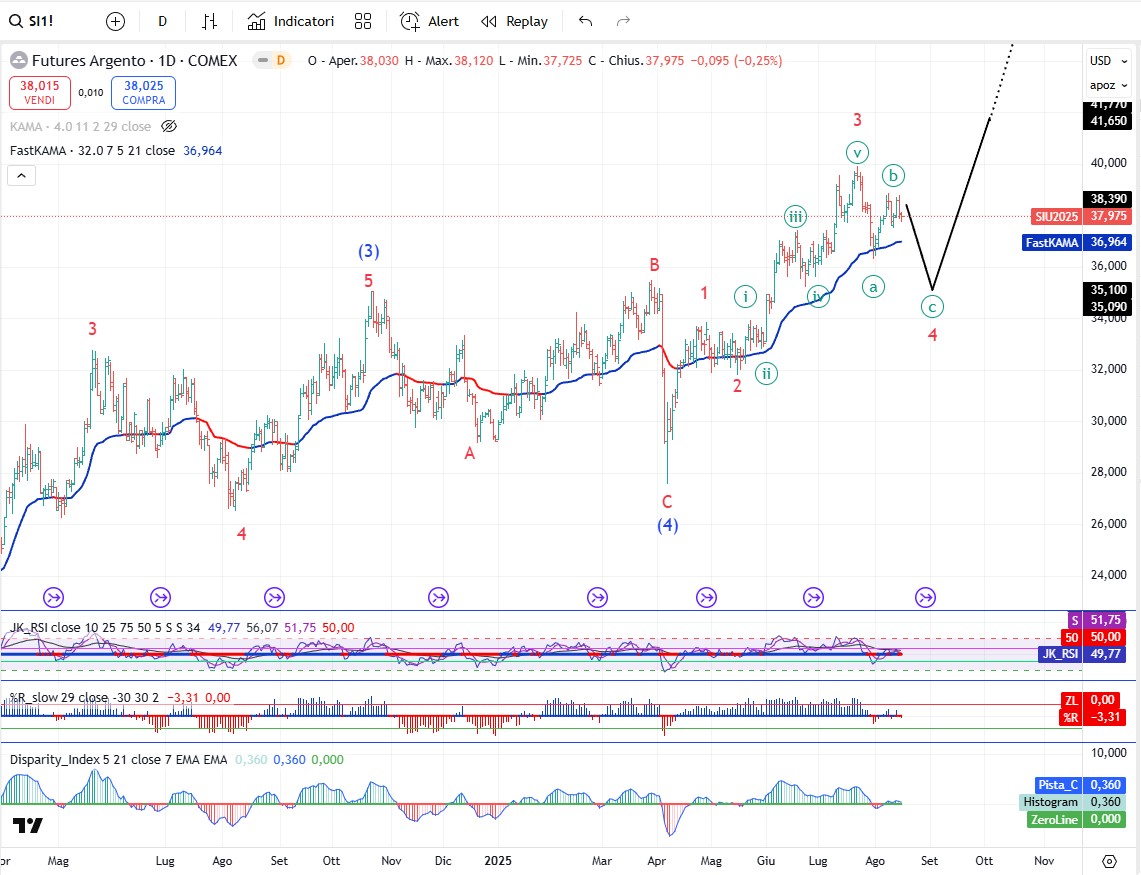Create a new Alert from toolbar
The width and height of the screenshot is (1141, 875).
point(429,21)
